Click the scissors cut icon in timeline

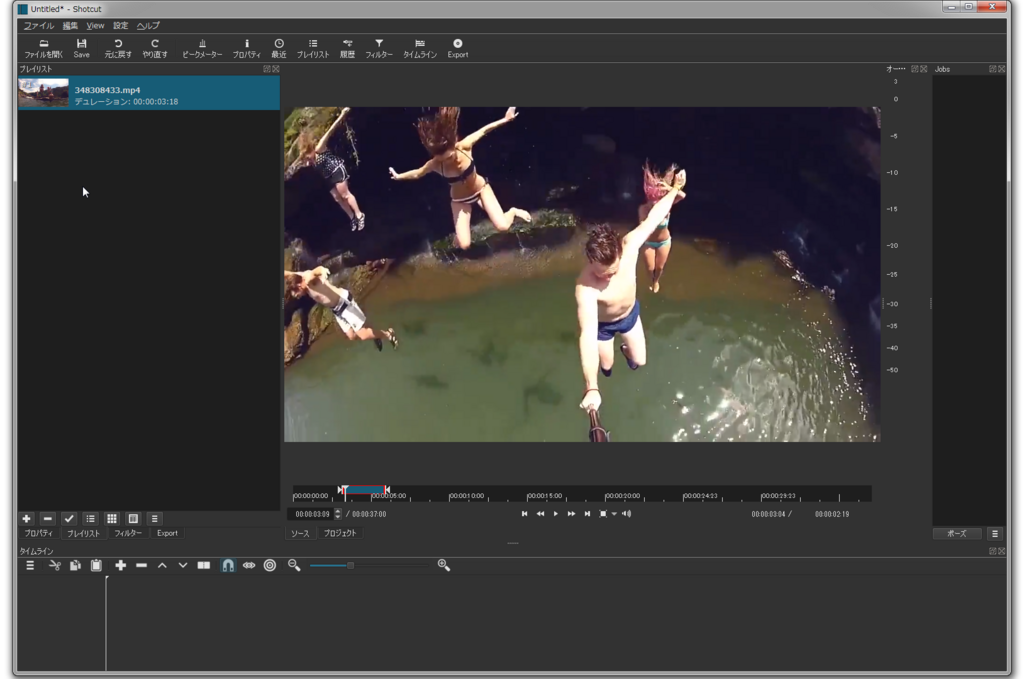[55, 565]
